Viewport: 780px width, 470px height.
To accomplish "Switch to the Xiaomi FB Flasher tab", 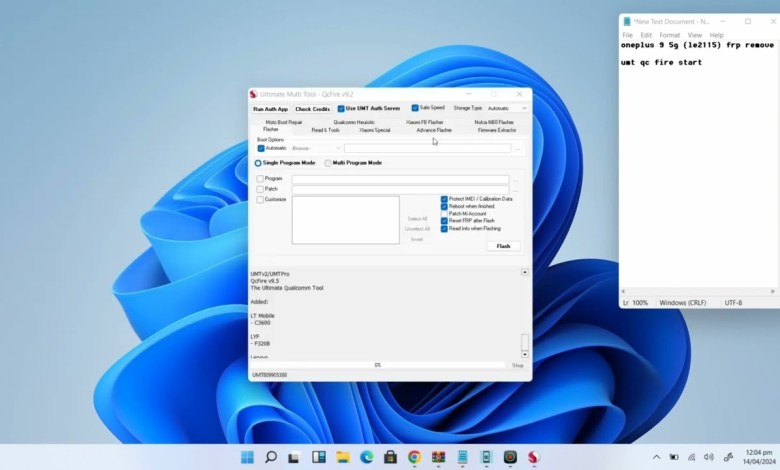I will pos(424,122).
